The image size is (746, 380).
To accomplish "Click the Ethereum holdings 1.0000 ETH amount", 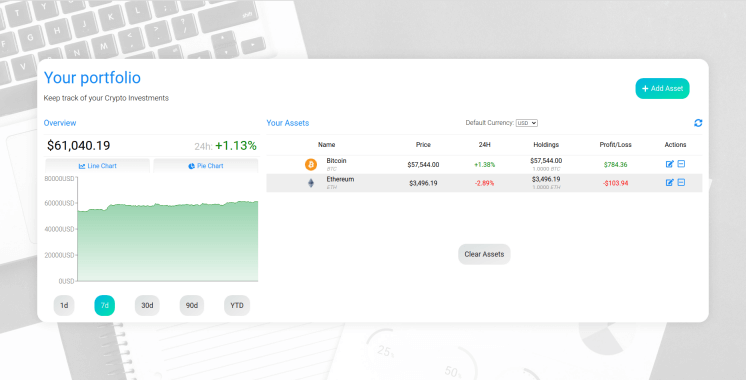I will point(546,187).
